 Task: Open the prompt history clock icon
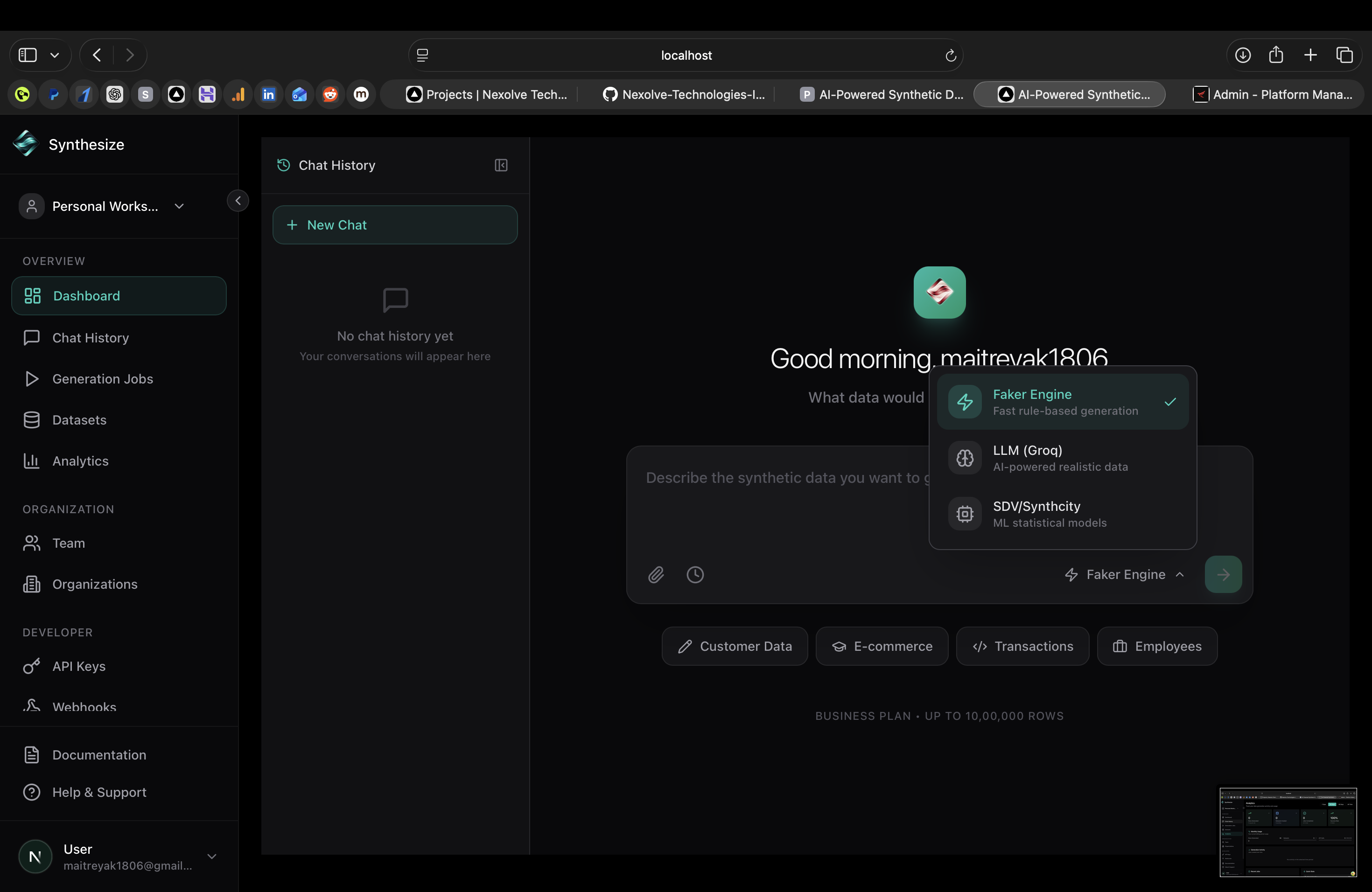pos(695,574)
